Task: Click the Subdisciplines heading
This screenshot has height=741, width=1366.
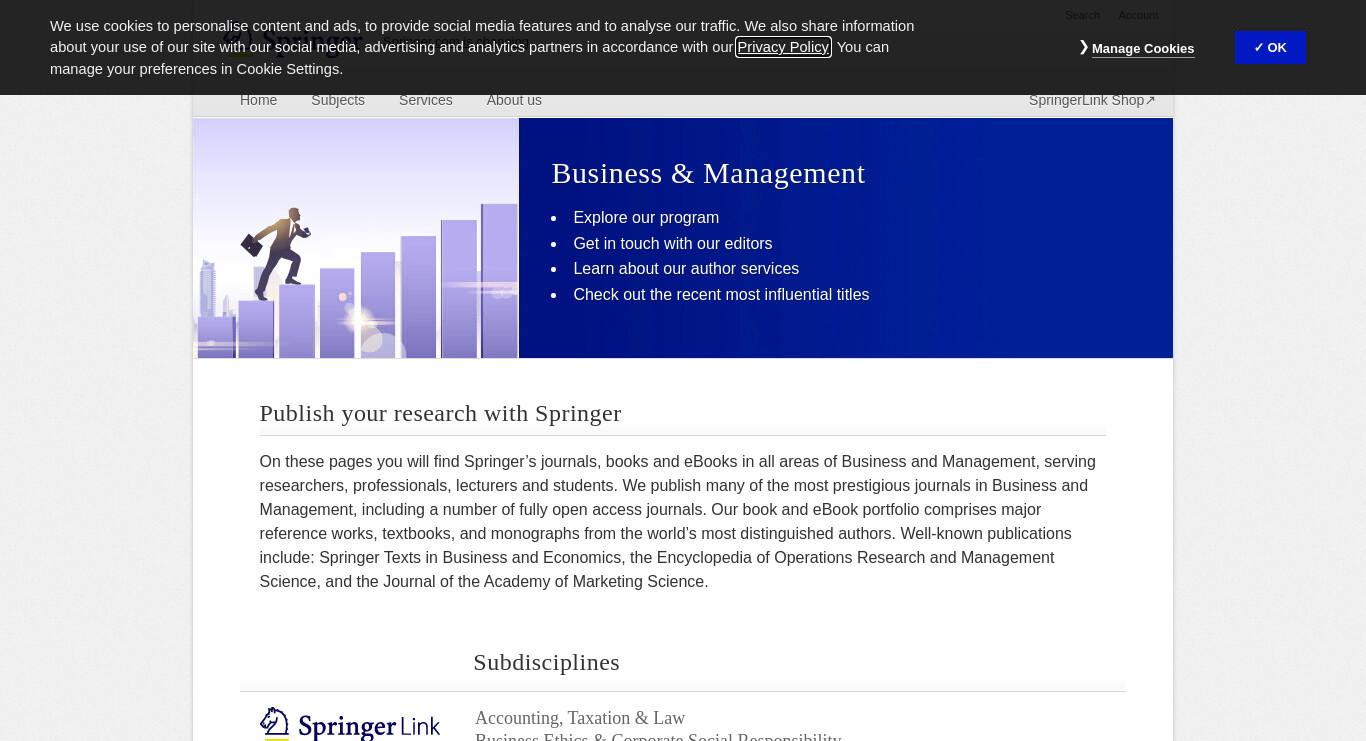Action: pyautogui.click(x=546, y=662)
